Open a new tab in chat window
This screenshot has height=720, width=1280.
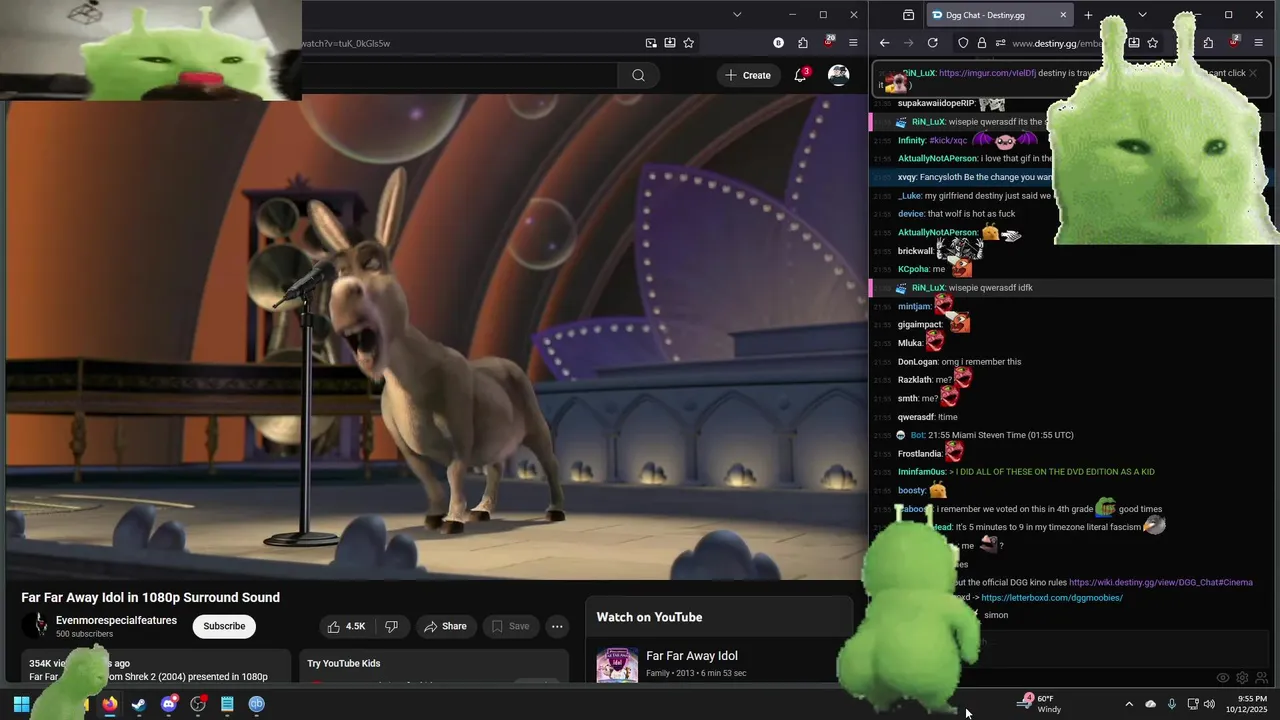point(1088,15)
